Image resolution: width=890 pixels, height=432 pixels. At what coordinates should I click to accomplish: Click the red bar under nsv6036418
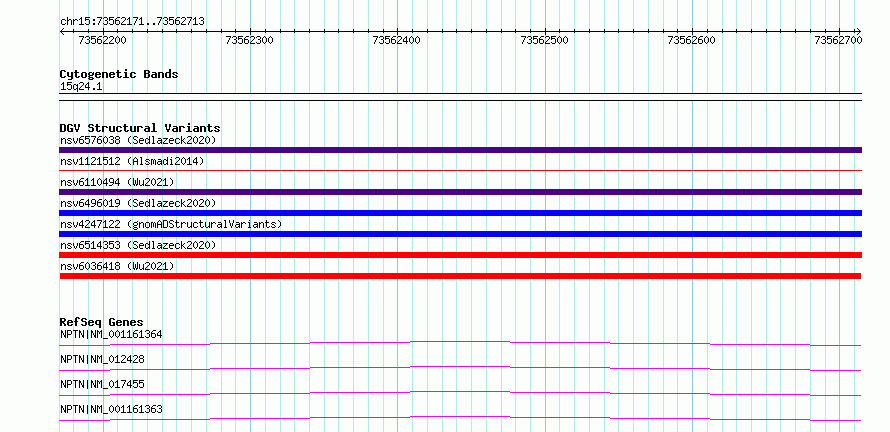coord(460,276)
